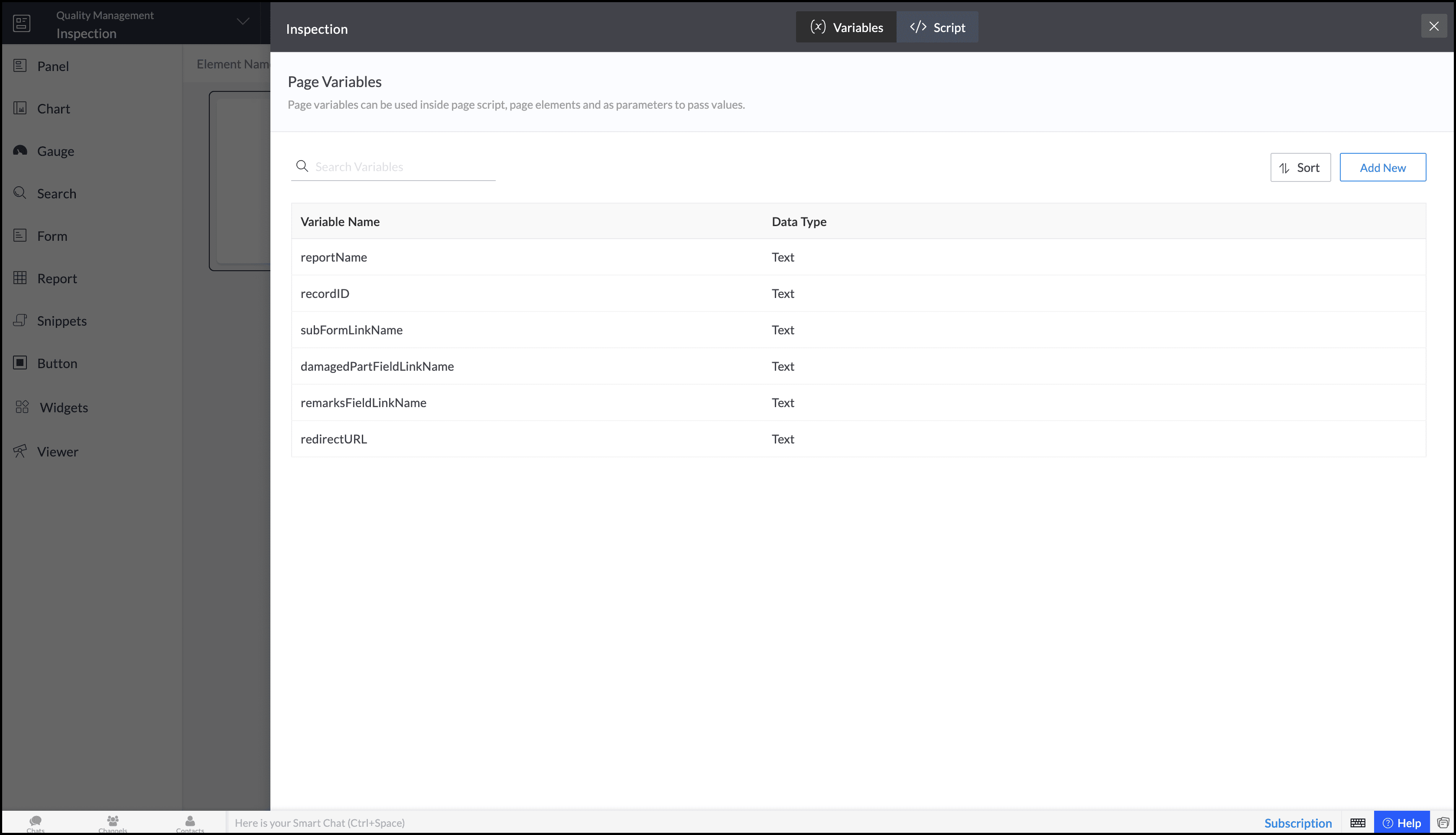Click the Add New button
The height and width of the screenshot is (835, 1456).
click(x=1382, y=168)
